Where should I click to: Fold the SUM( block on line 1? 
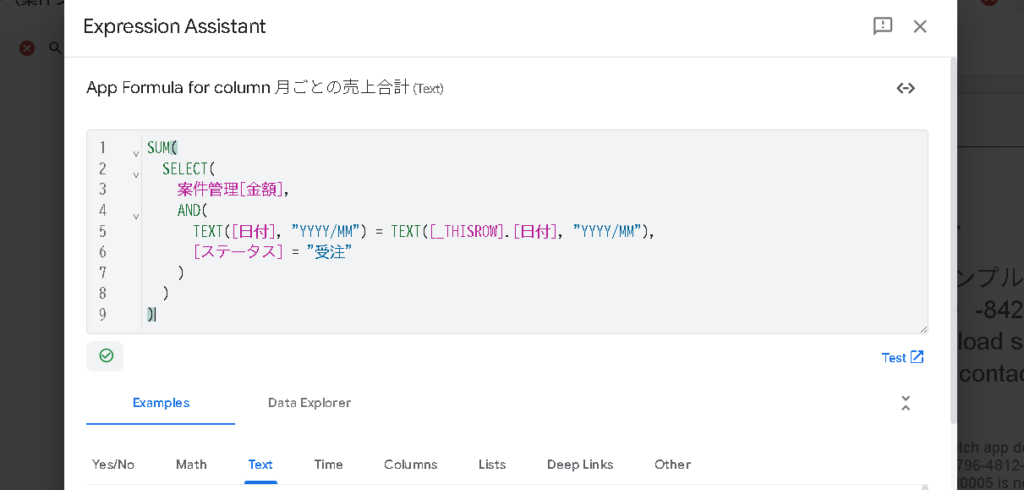(x=136, y=153)
